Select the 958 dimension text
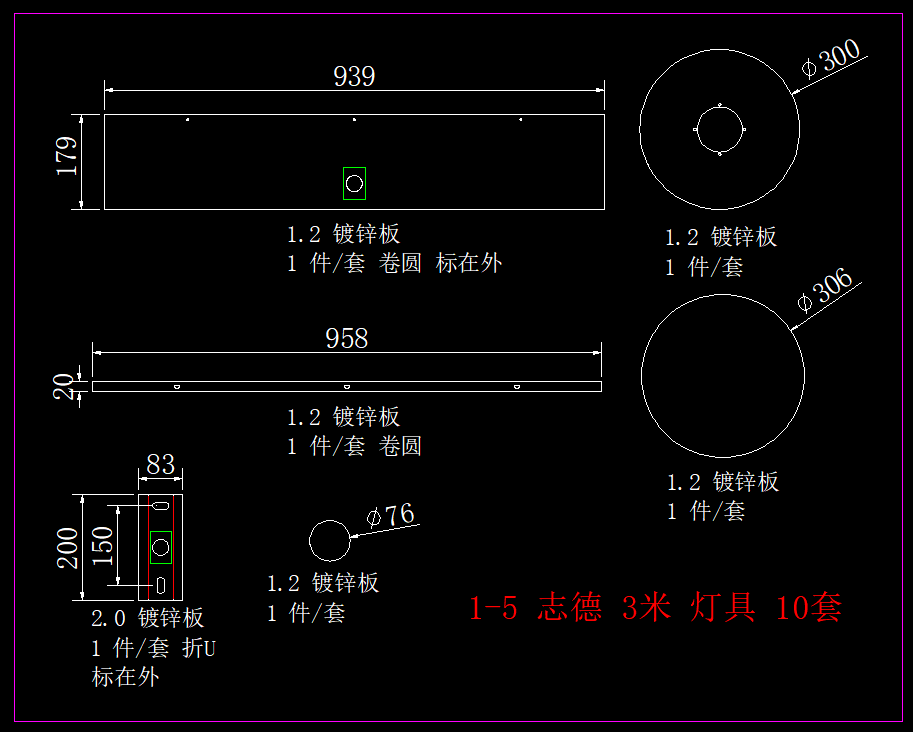Screen dimensions: 913x732 click(x=346, y=338)
